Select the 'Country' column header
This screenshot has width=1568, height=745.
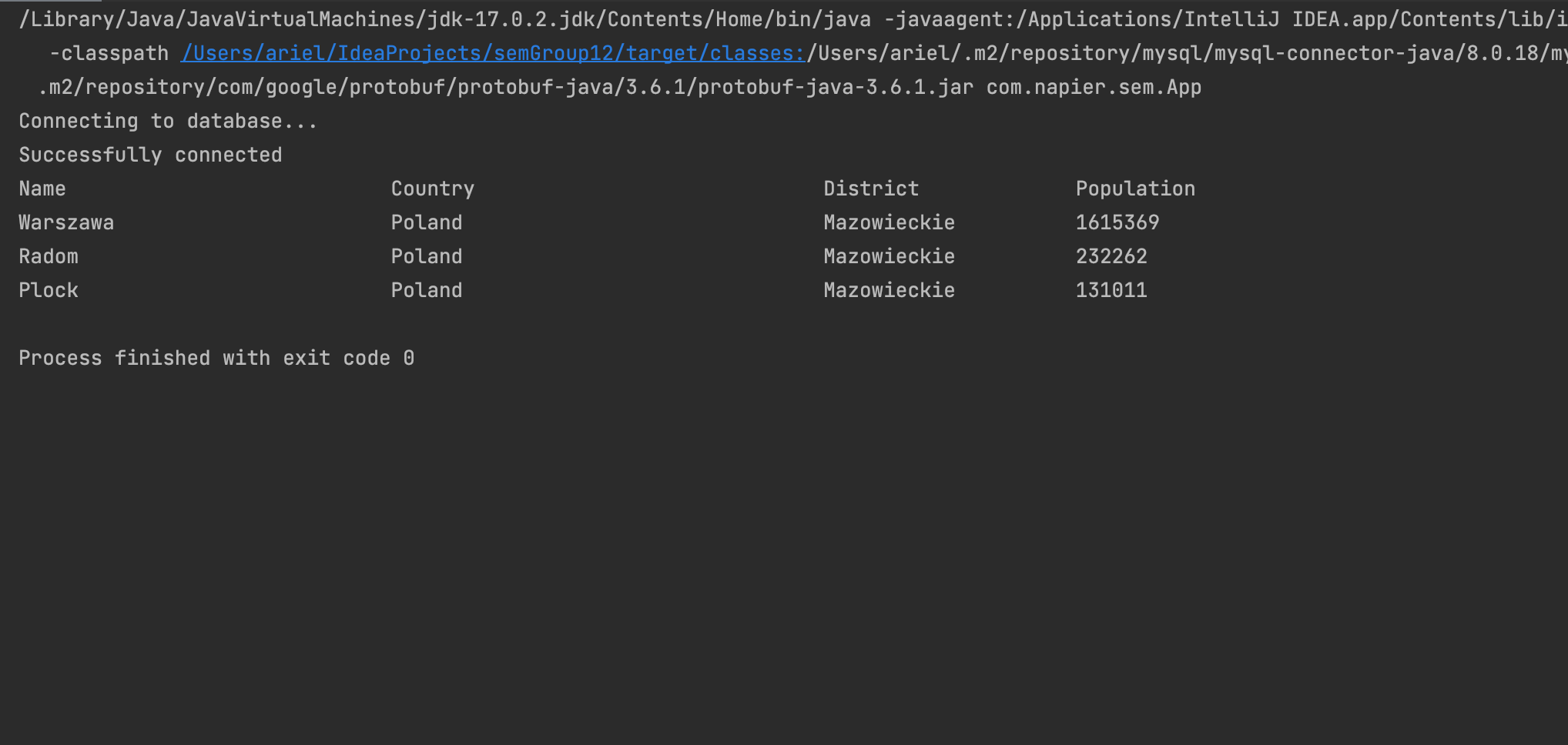[x=432, y=189]
